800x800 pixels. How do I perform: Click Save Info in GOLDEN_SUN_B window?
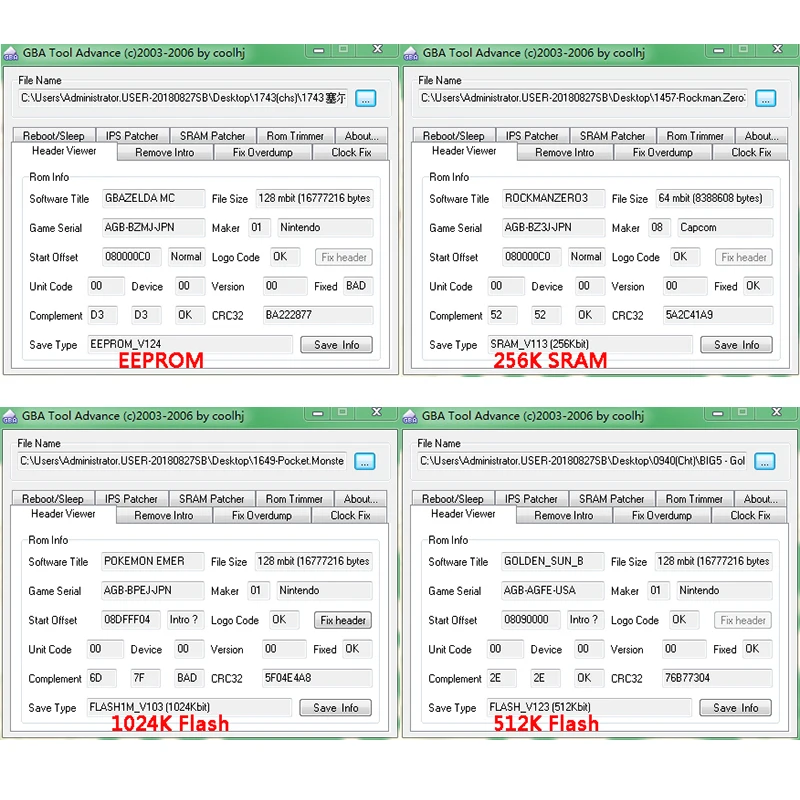pos(735,708)
